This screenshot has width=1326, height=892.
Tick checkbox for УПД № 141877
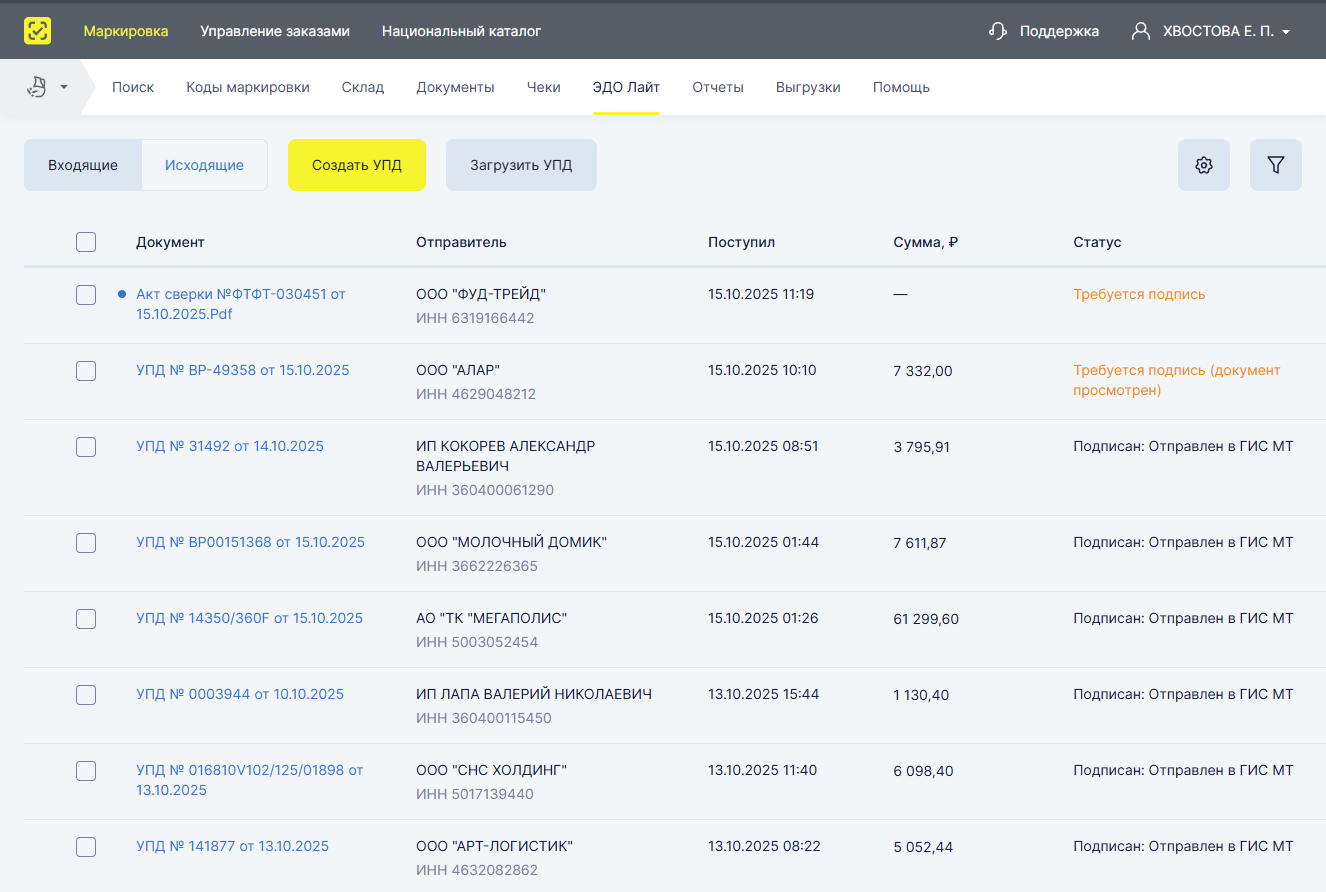(x=86, y=847)
